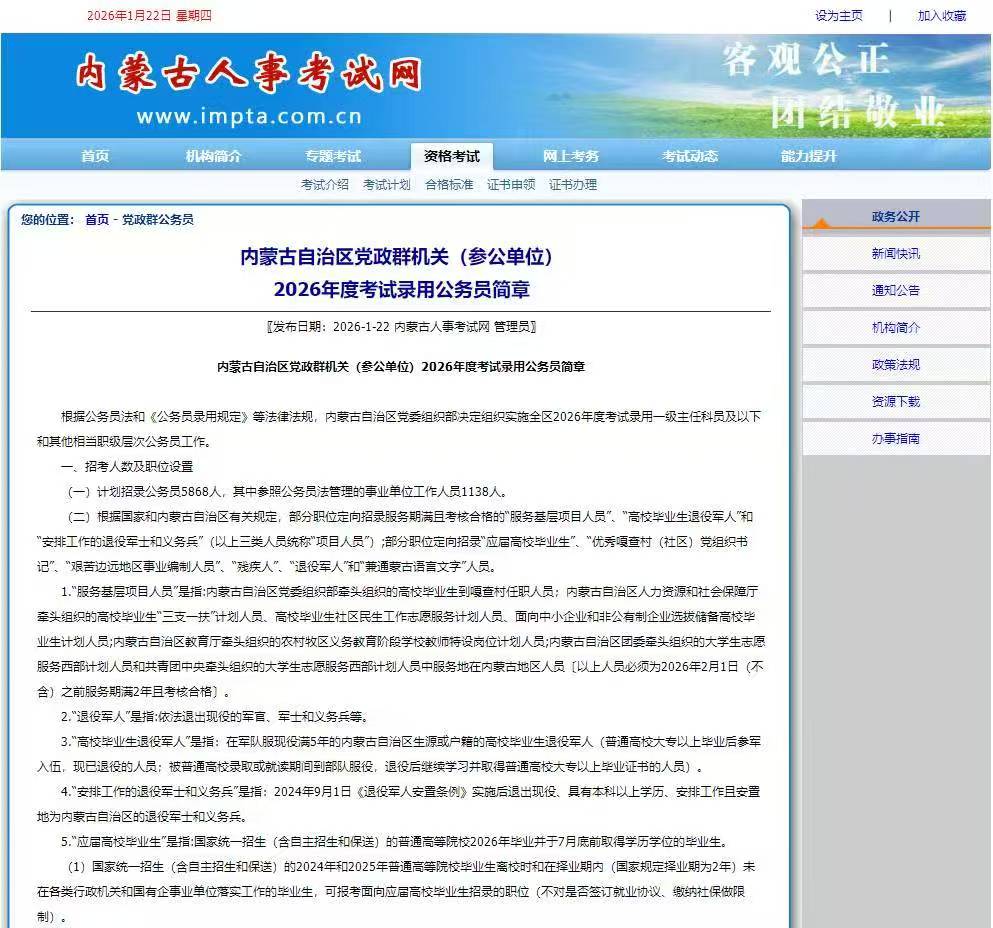This screenshot has width=993, height=928.
Task: Open the 办事指南 sidebar section
Action: [897, 438]
